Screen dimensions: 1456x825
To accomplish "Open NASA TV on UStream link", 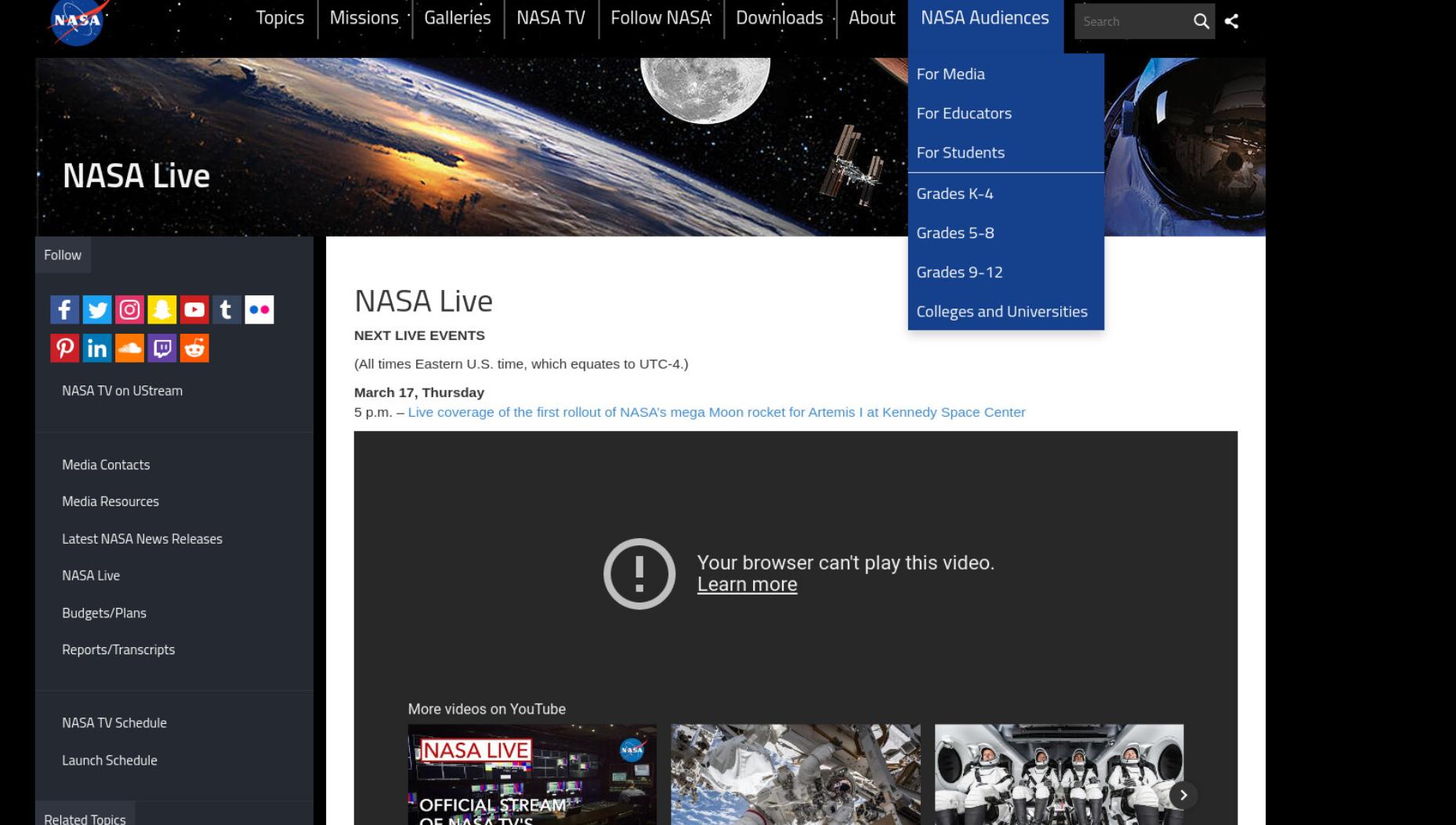I will 122,390.
